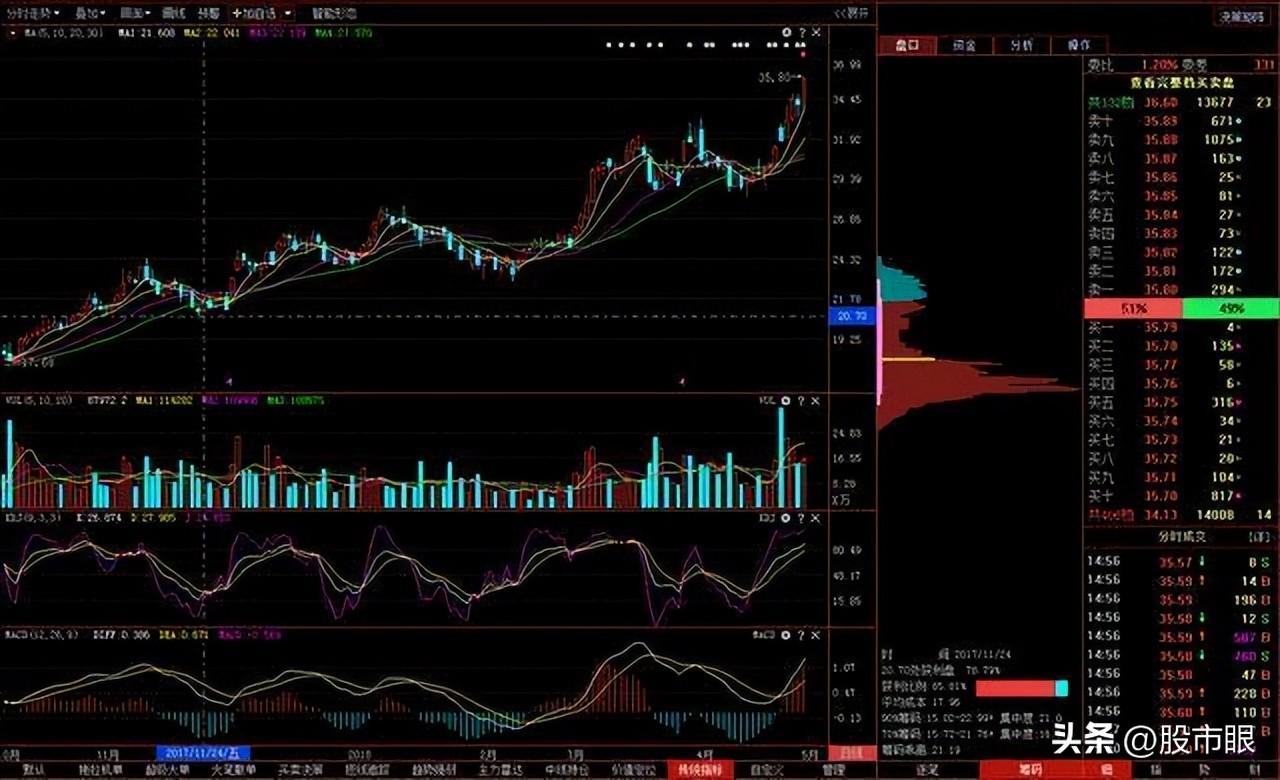Select the 自定义 bottom tab
The image size is (1280, 780).
click(768, 771)
